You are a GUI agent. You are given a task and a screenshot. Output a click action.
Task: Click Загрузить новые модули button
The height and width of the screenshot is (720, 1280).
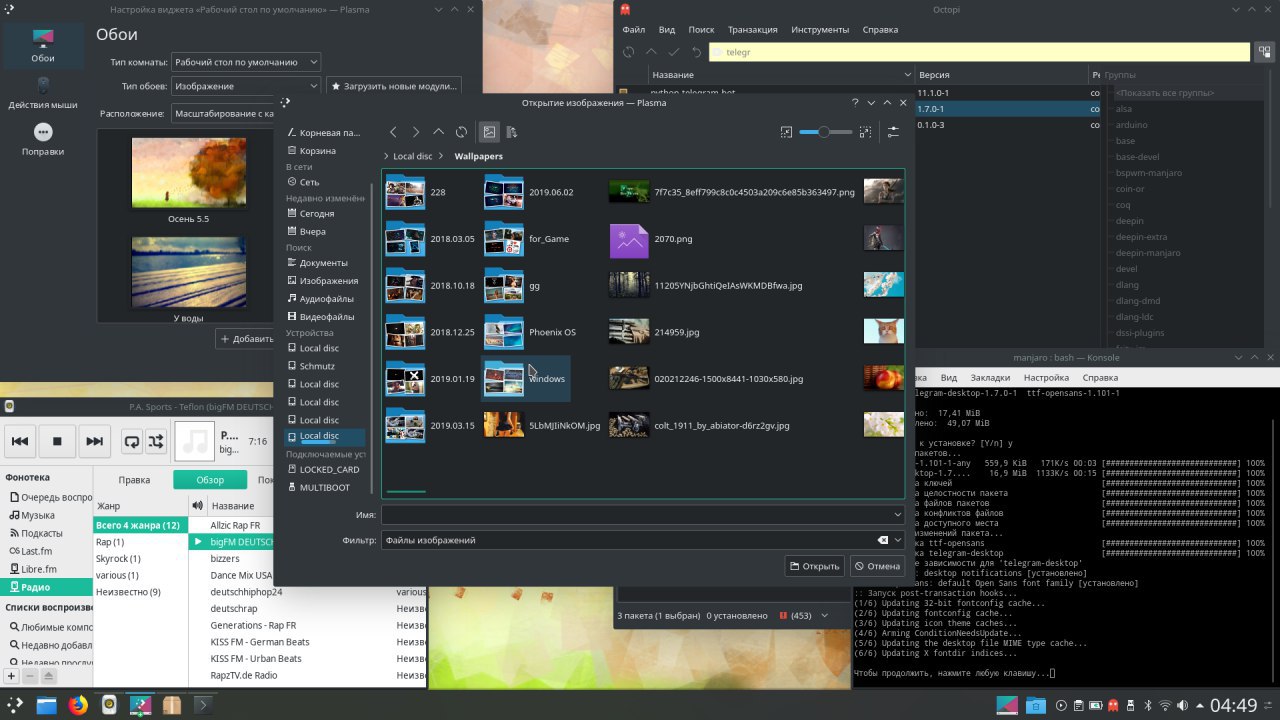click(394, 86)
